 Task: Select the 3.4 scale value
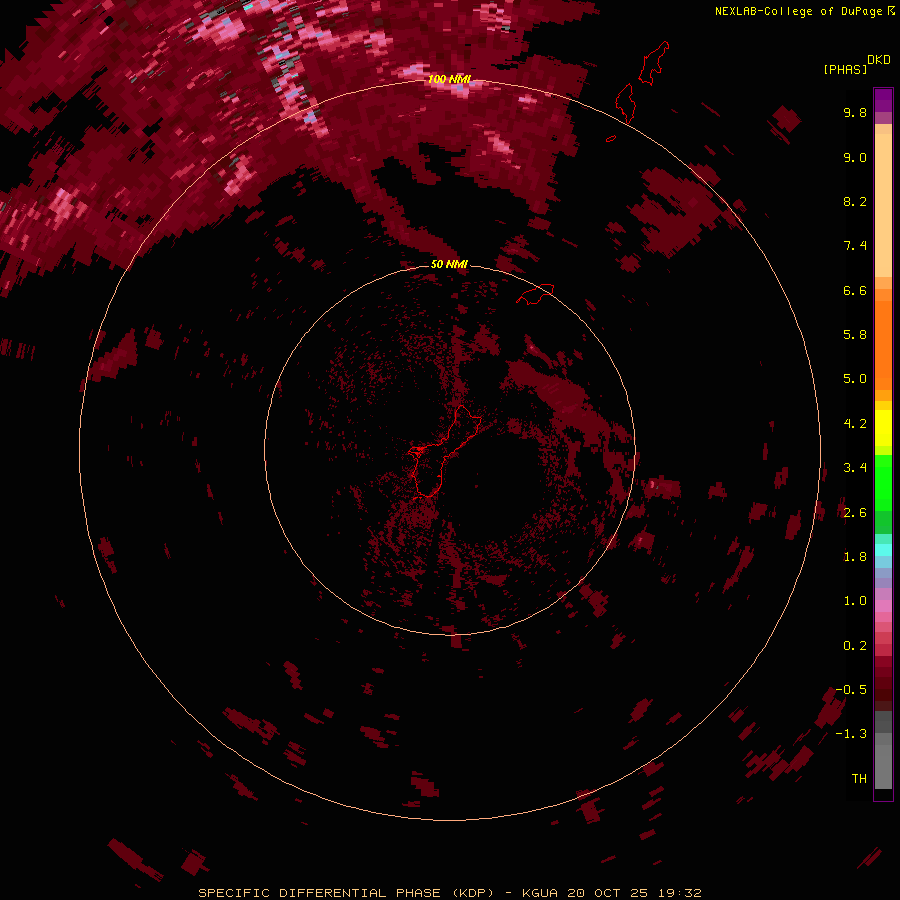pos(855,468)
